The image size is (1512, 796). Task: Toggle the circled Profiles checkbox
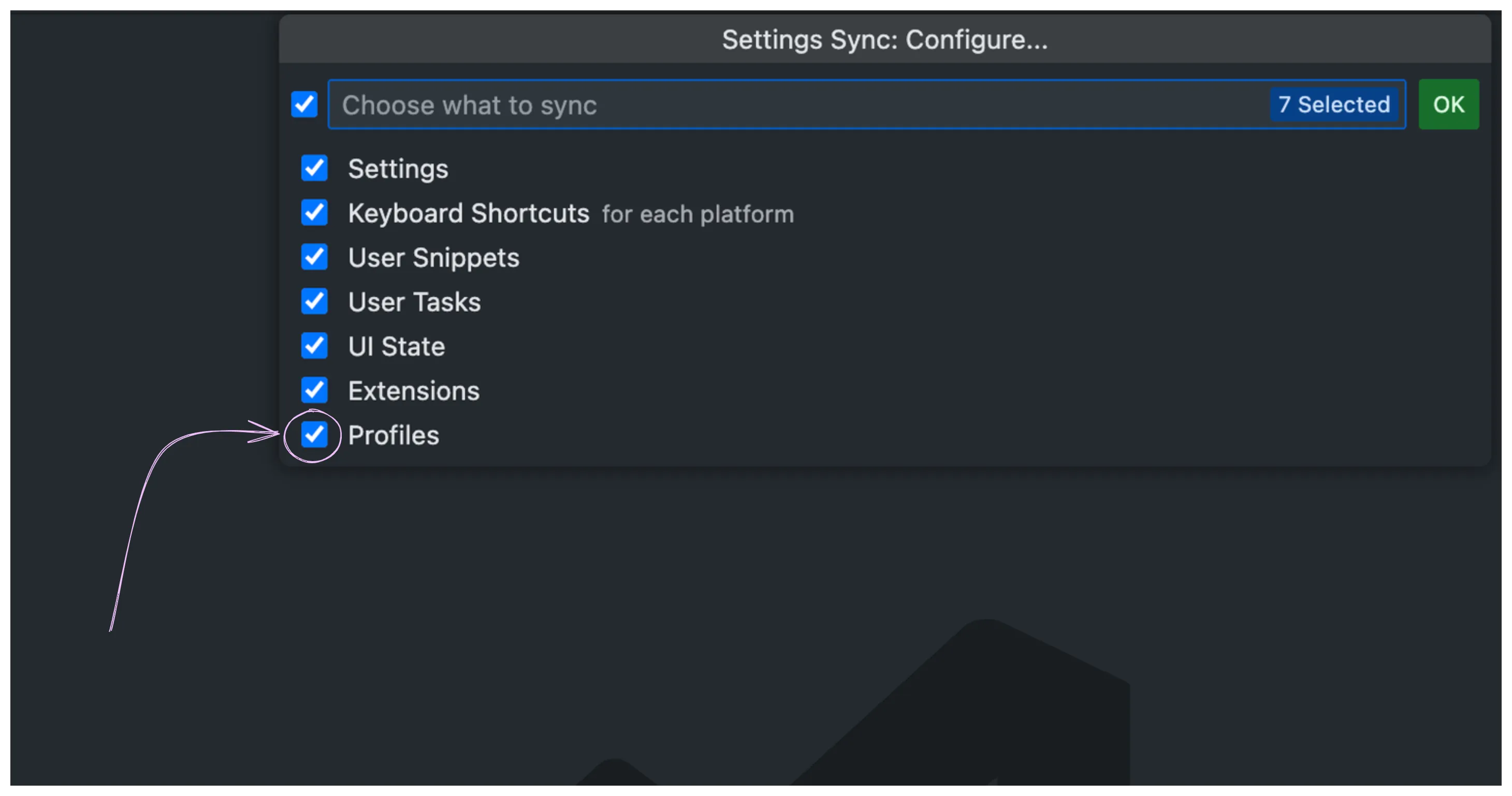tap(314, 435)
